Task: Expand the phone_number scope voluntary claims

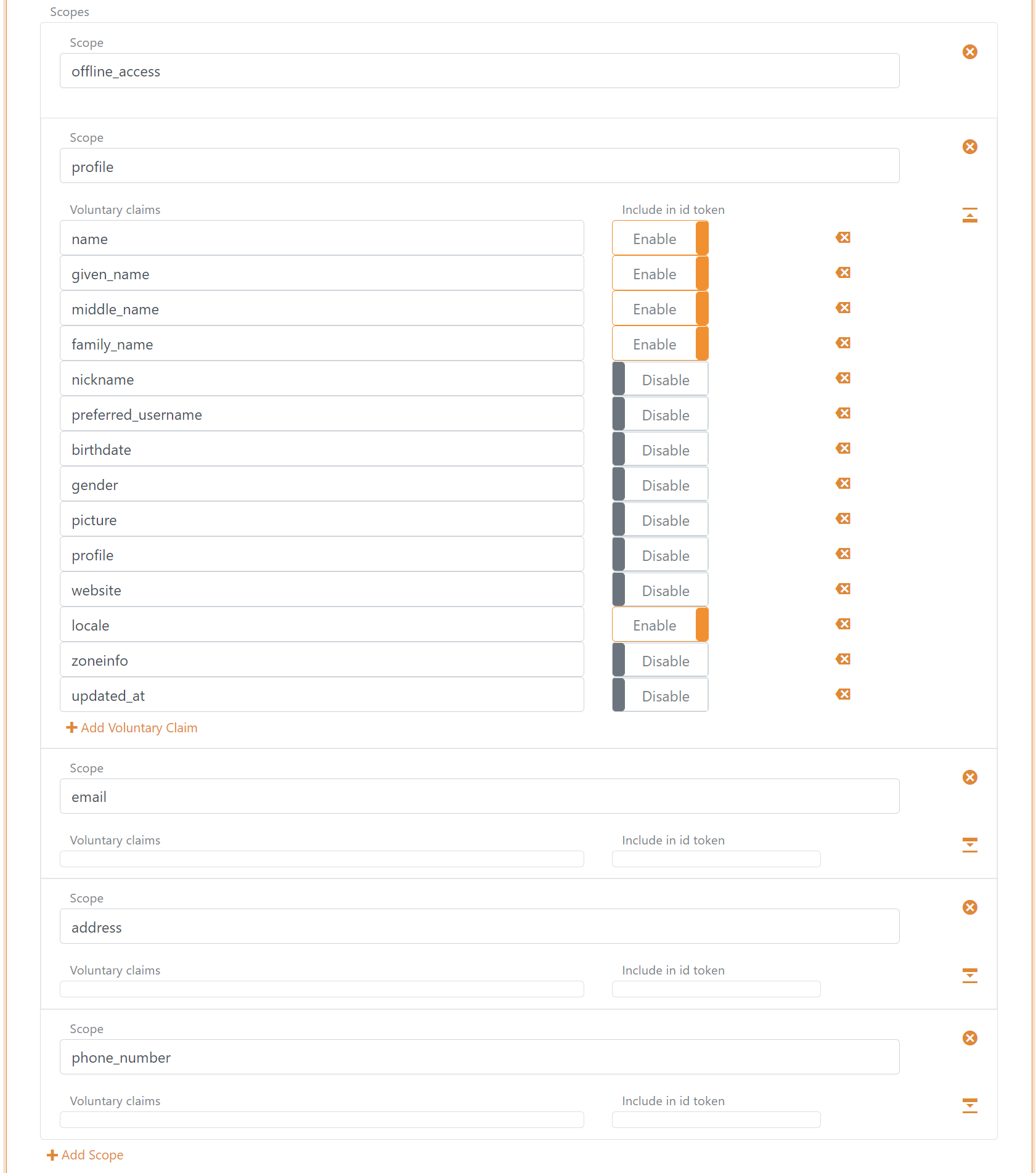Action: [969, 1106]
